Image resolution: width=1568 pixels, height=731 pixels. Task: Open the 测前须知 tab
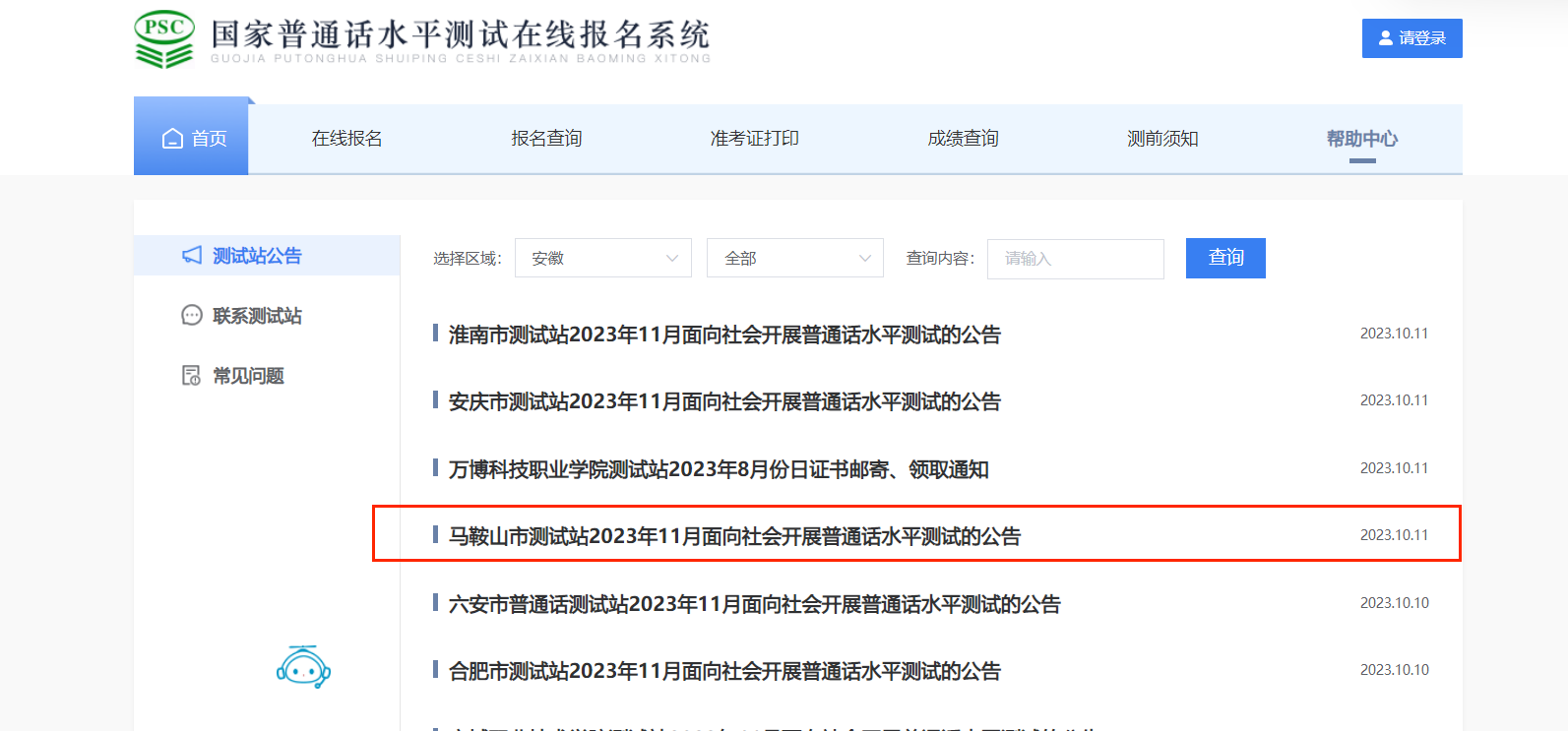point(1162,139)
